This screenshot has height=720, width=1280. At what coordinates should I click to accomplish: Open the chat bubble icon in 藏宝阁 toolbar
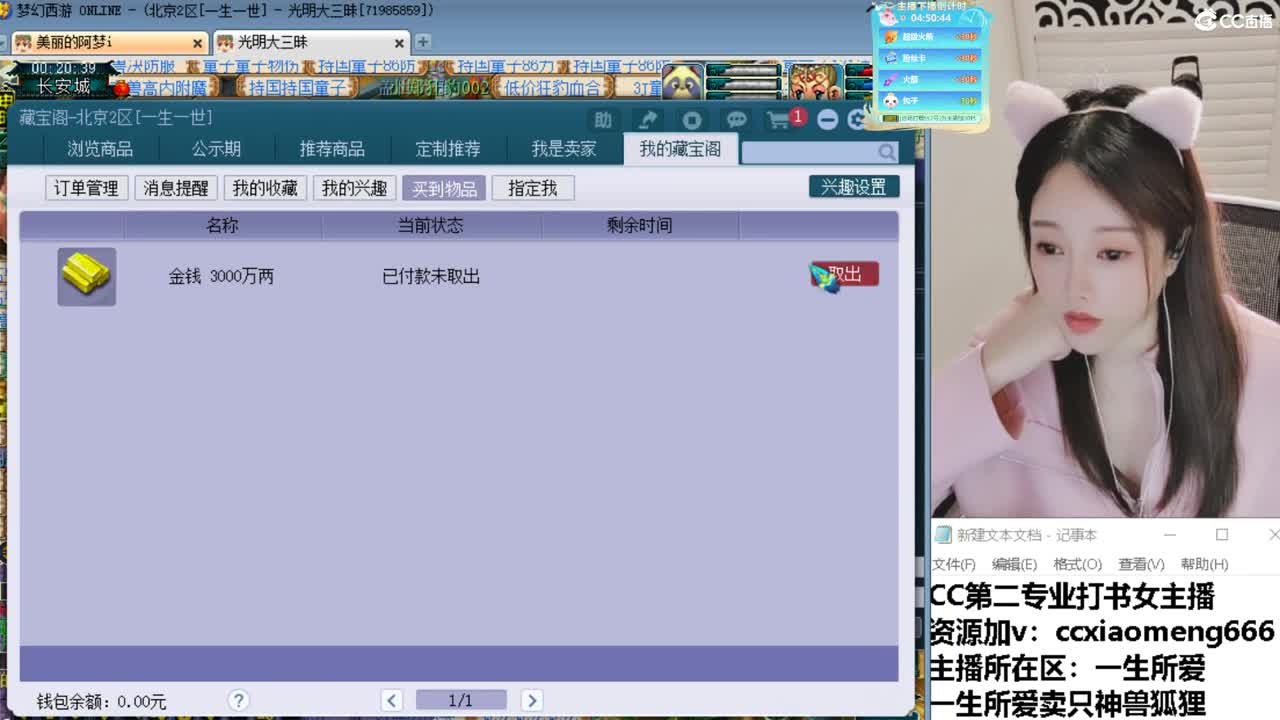click(737, 120)
